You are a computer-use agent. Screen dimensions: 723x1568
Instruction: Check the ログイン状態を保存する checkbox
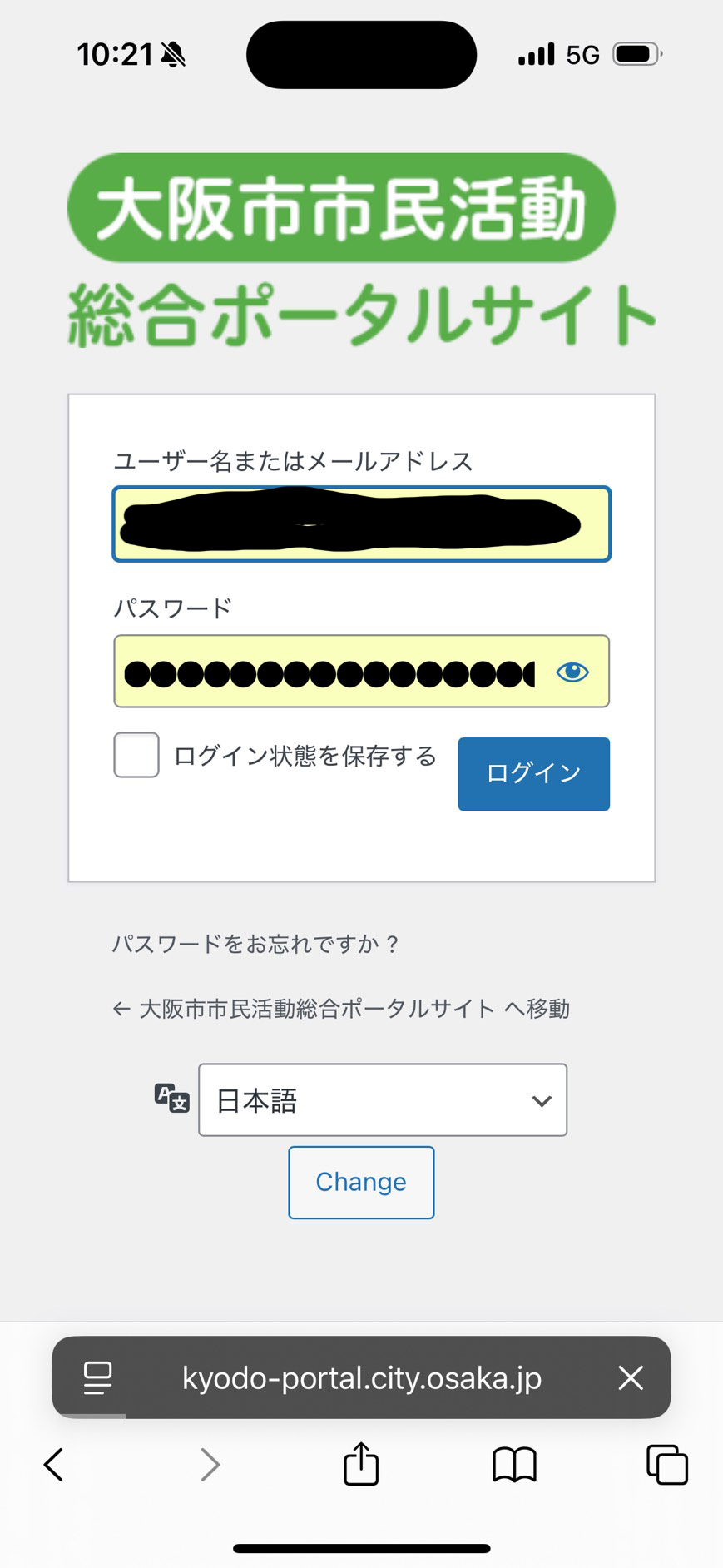tap(136, 755)
